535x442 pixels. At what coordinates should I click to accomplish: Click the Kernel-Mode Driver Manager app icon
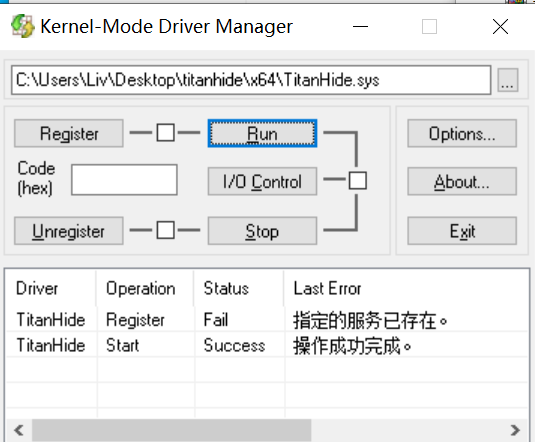point(23,26)
